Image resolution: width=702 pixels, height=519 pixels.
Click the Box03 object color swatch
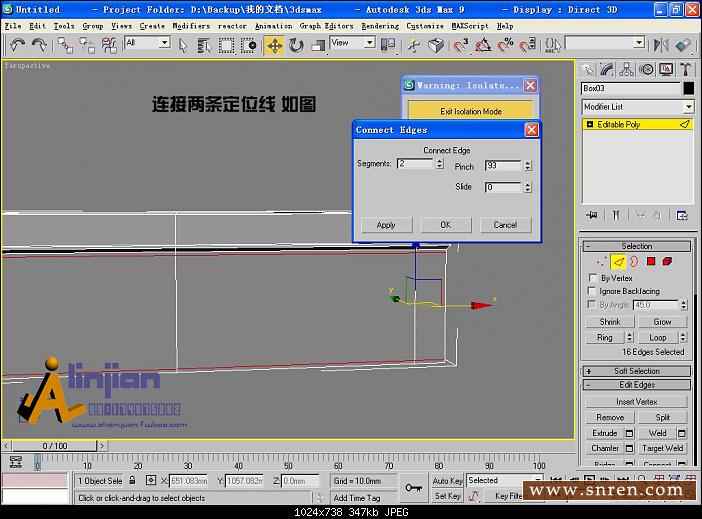tap(689, 88)
